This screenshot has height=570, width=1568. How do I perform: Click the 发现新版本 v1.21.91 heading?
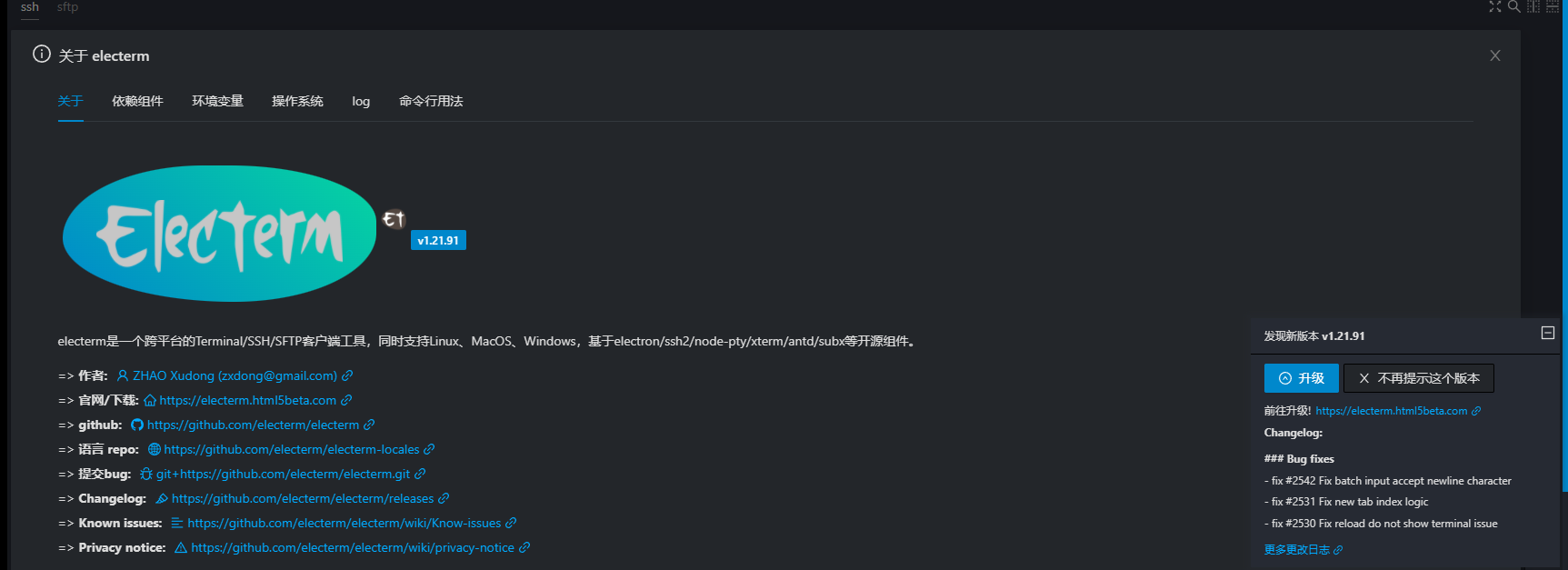[x=1313, y=335]
